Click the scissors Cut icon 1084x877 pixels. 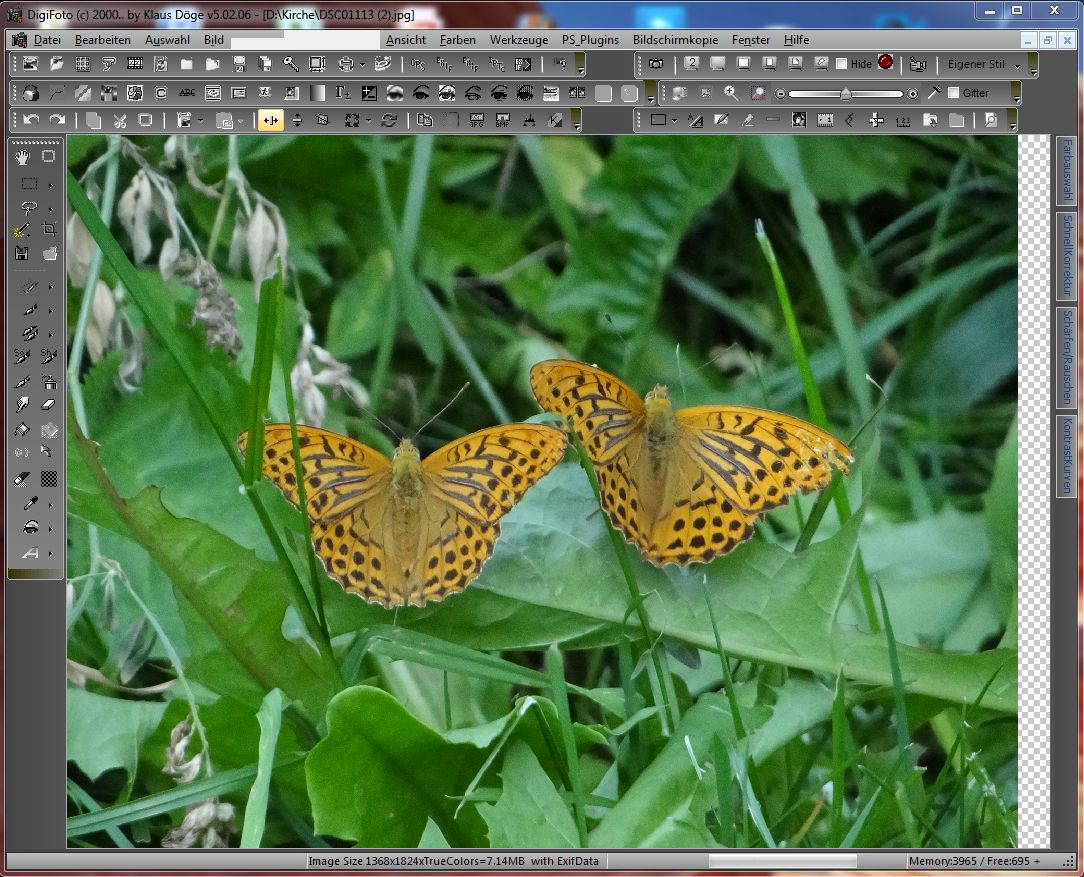tap(119, 120)
